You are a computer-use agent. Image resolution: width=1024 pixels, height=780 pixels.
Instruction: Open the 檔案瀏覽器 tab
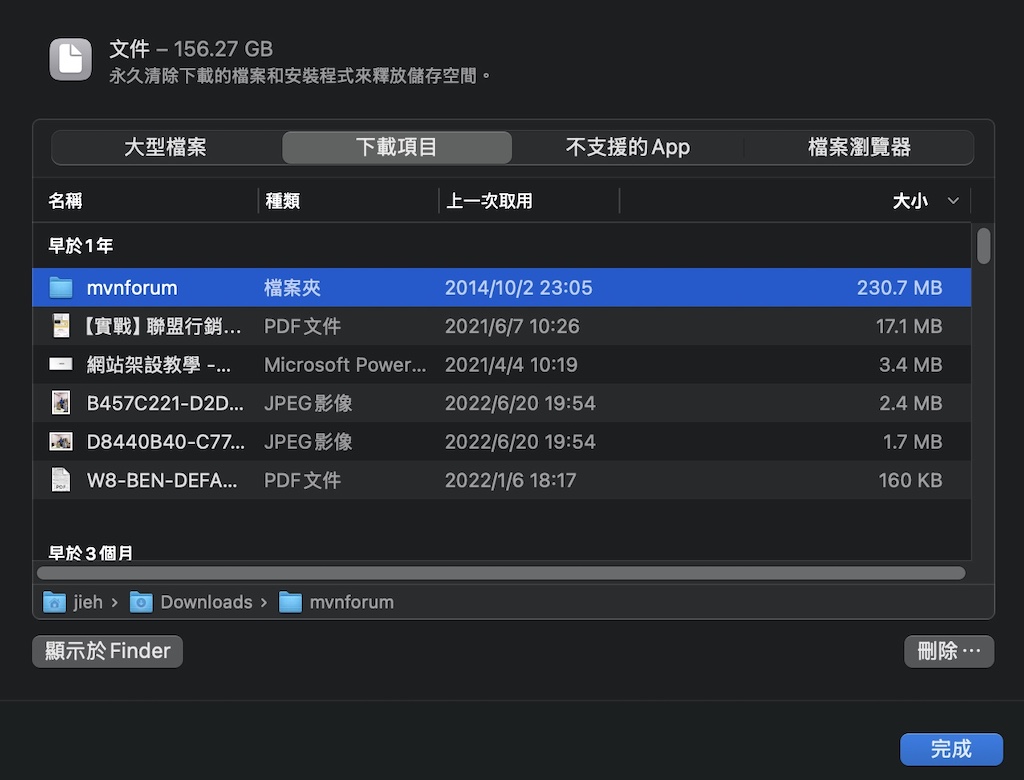pos(859,147)
